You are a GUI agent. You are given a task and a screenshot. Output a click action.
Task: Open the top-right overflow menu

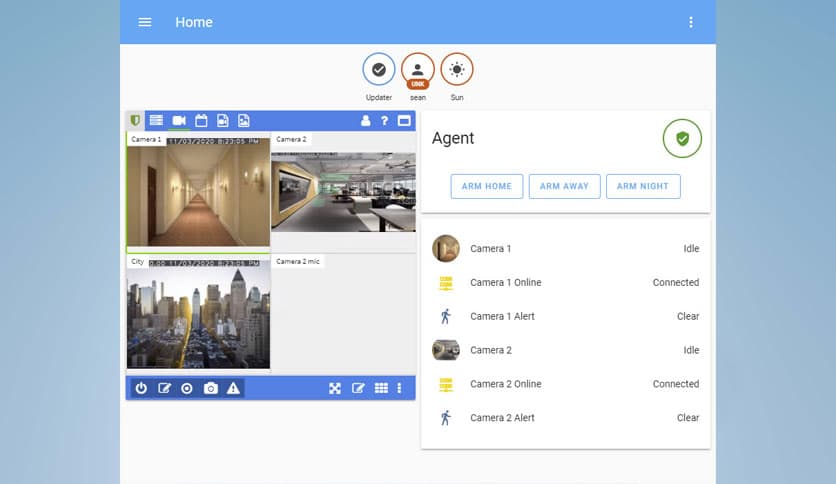pyautogui.click(x=690, y=22)
